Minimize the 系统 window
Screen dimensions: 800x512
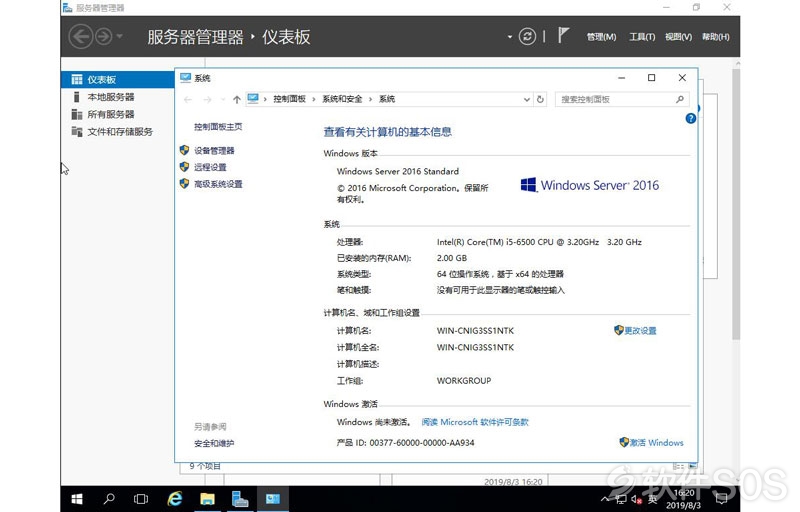coord(621,78)
